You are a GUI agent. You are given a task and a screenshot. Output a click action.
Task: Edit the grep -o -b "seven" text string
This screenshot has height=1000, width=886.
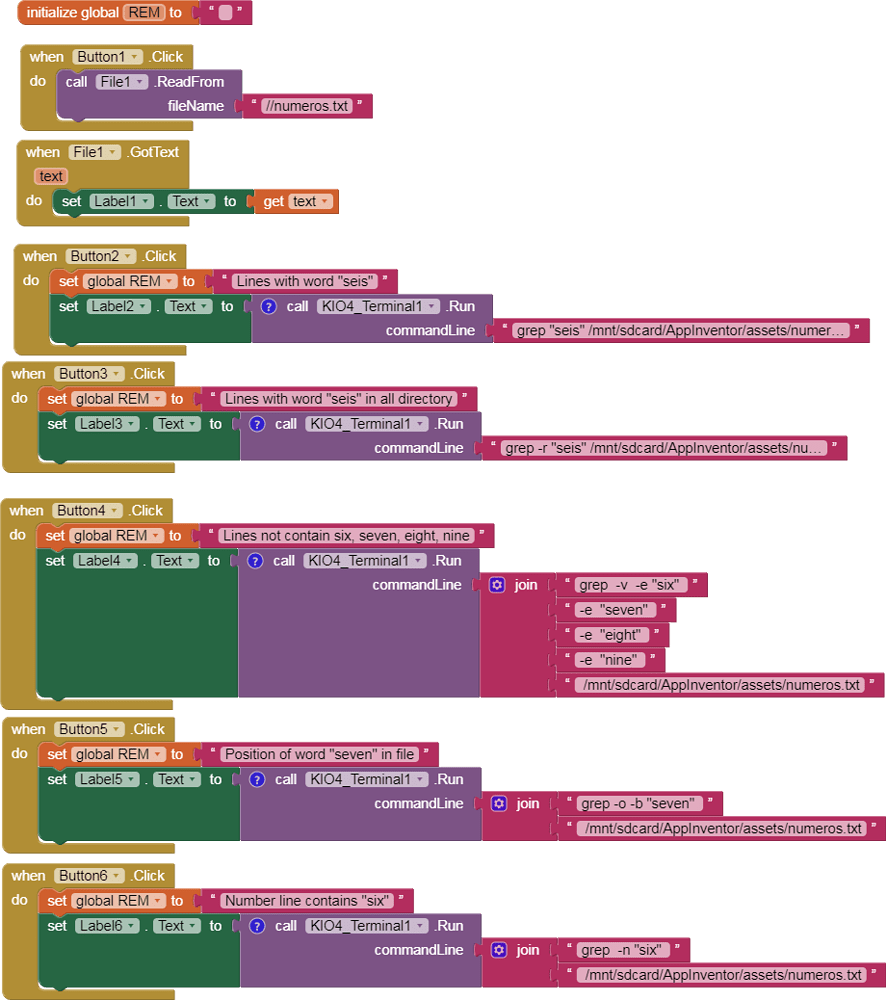[641, 803]
